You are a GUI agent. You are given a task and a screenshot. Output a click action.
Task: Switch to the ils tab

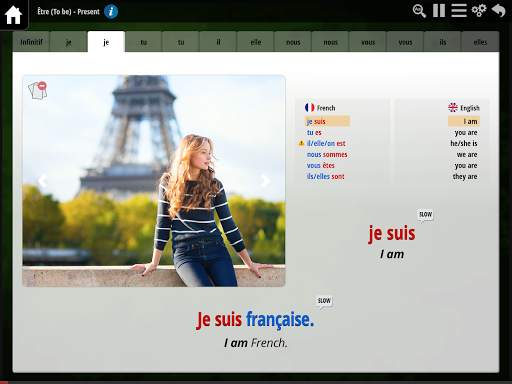tap(443, 42)
